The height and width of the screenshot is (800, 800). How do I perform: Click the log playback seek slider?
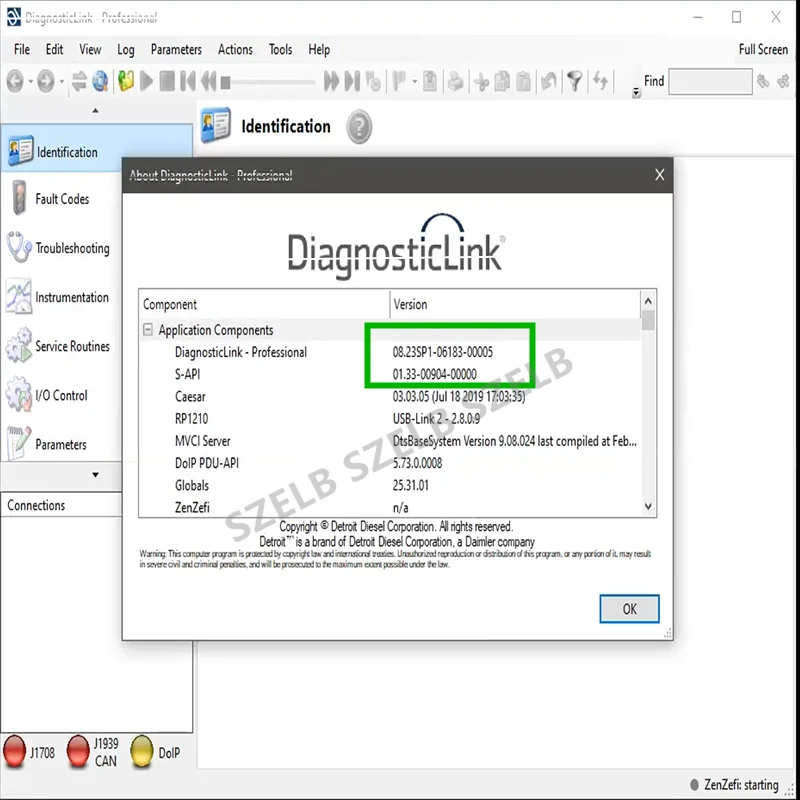[x=268, y=82]
